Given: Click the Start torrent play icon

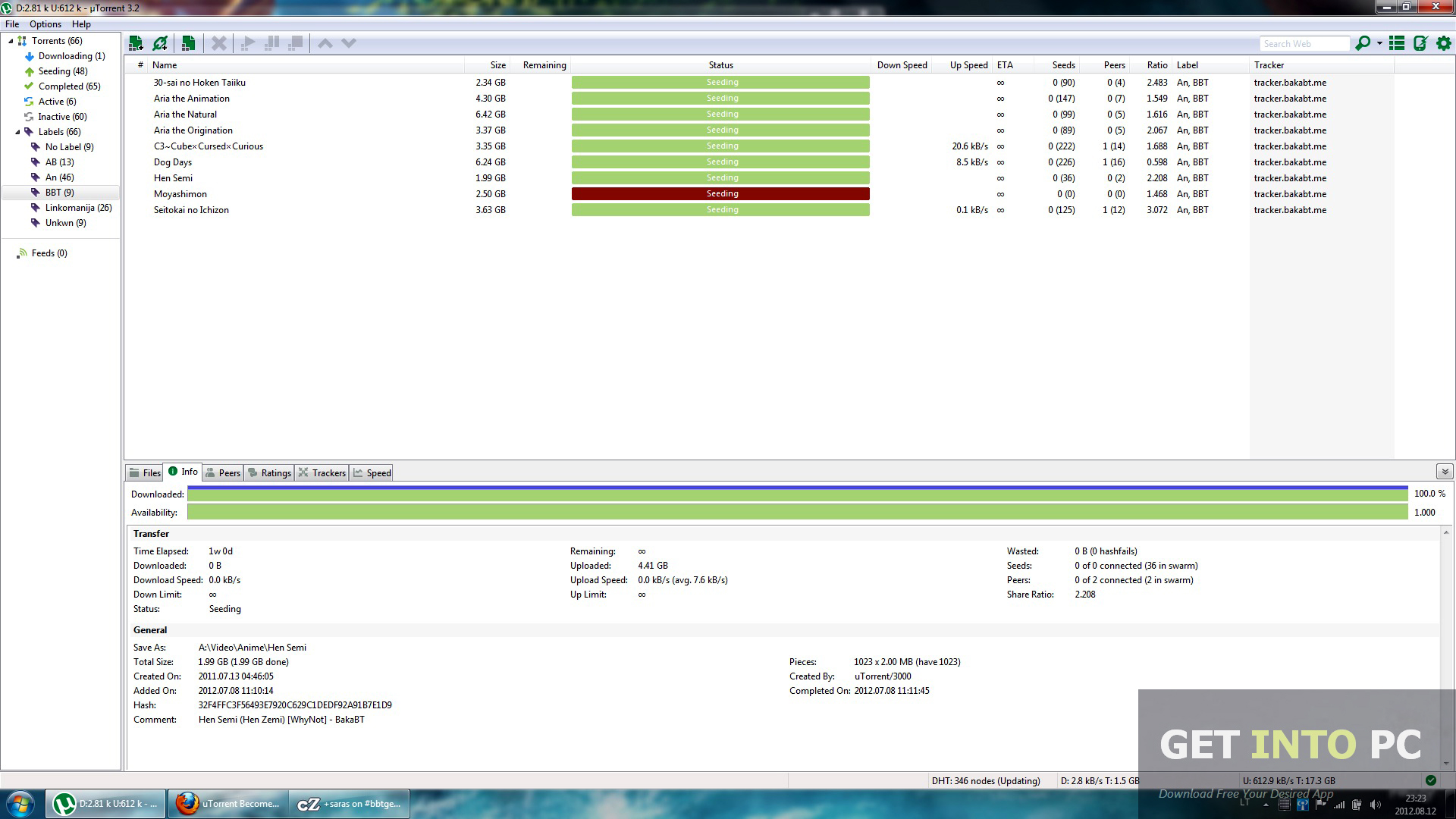Looking at the screenshot, I should click(x=248, y=43).
